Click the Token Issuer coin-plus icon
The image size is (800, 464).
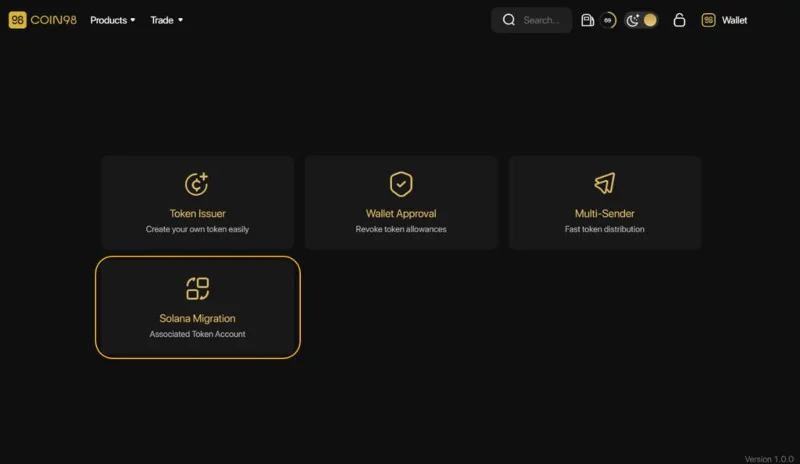[x=196, y=184]
